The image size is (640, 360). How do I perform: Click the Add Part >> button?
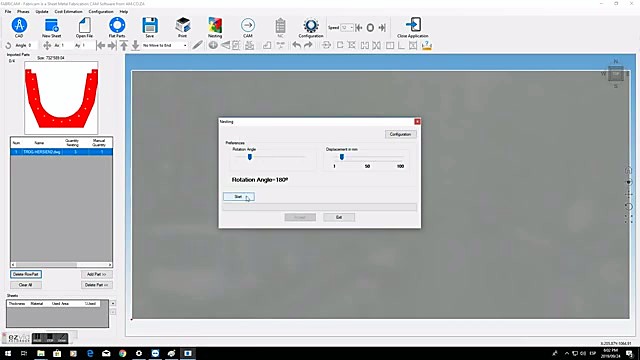coord(96,274)
